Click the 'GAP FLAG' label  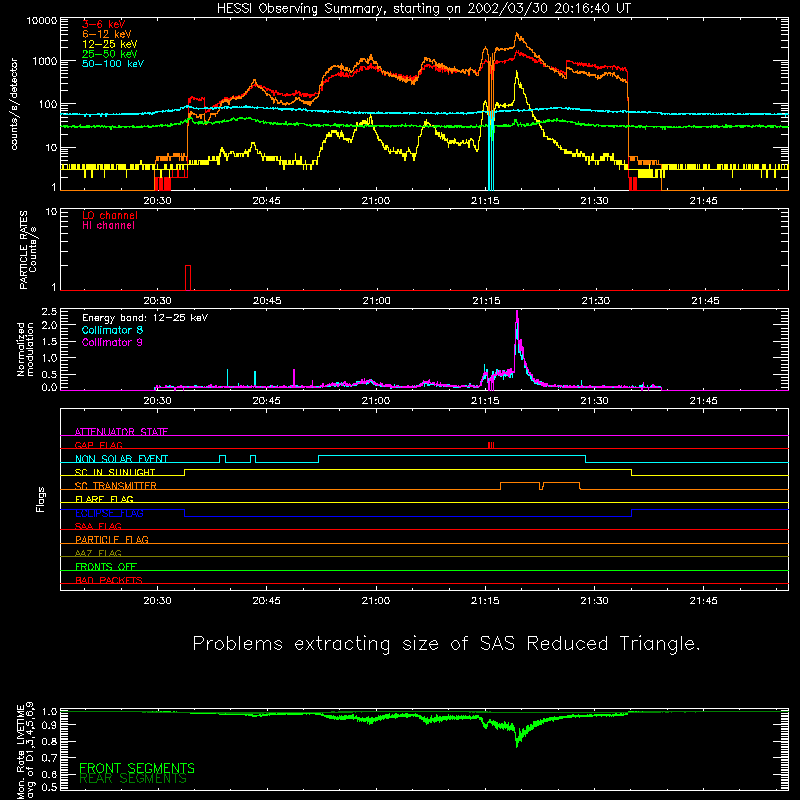point(98,445)
